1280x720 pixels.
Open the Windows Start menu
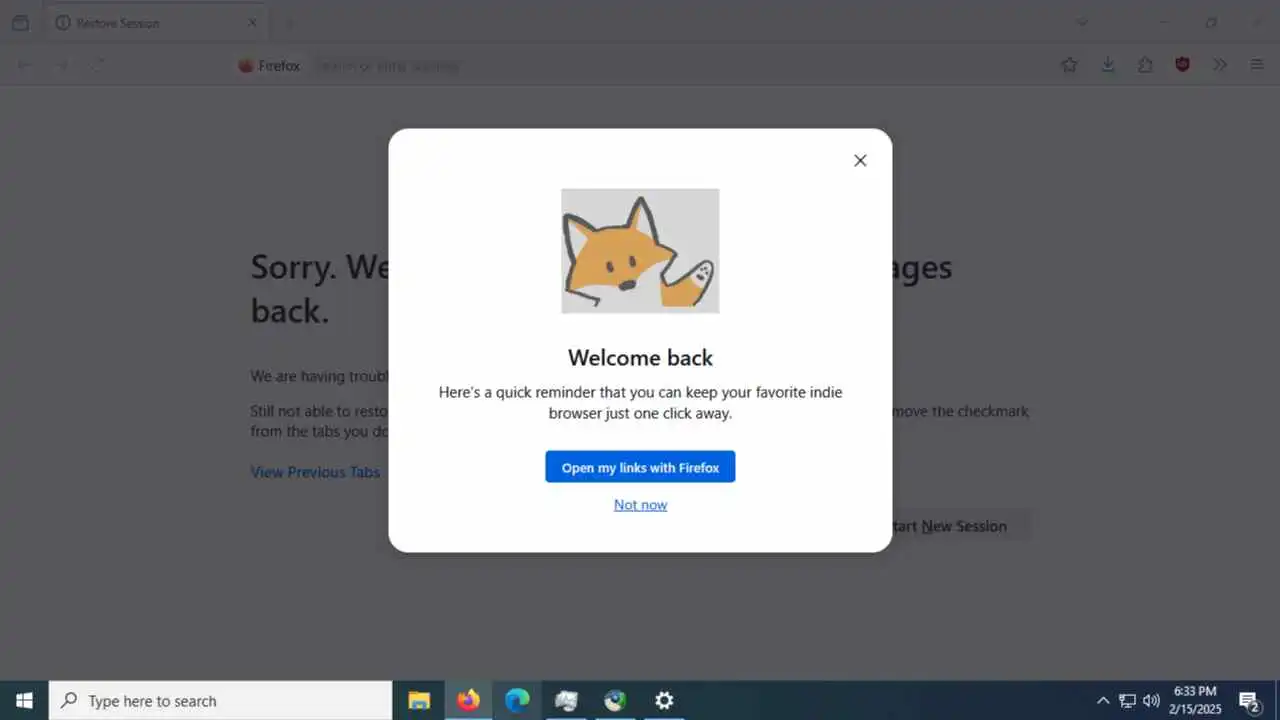coord(24,700)
